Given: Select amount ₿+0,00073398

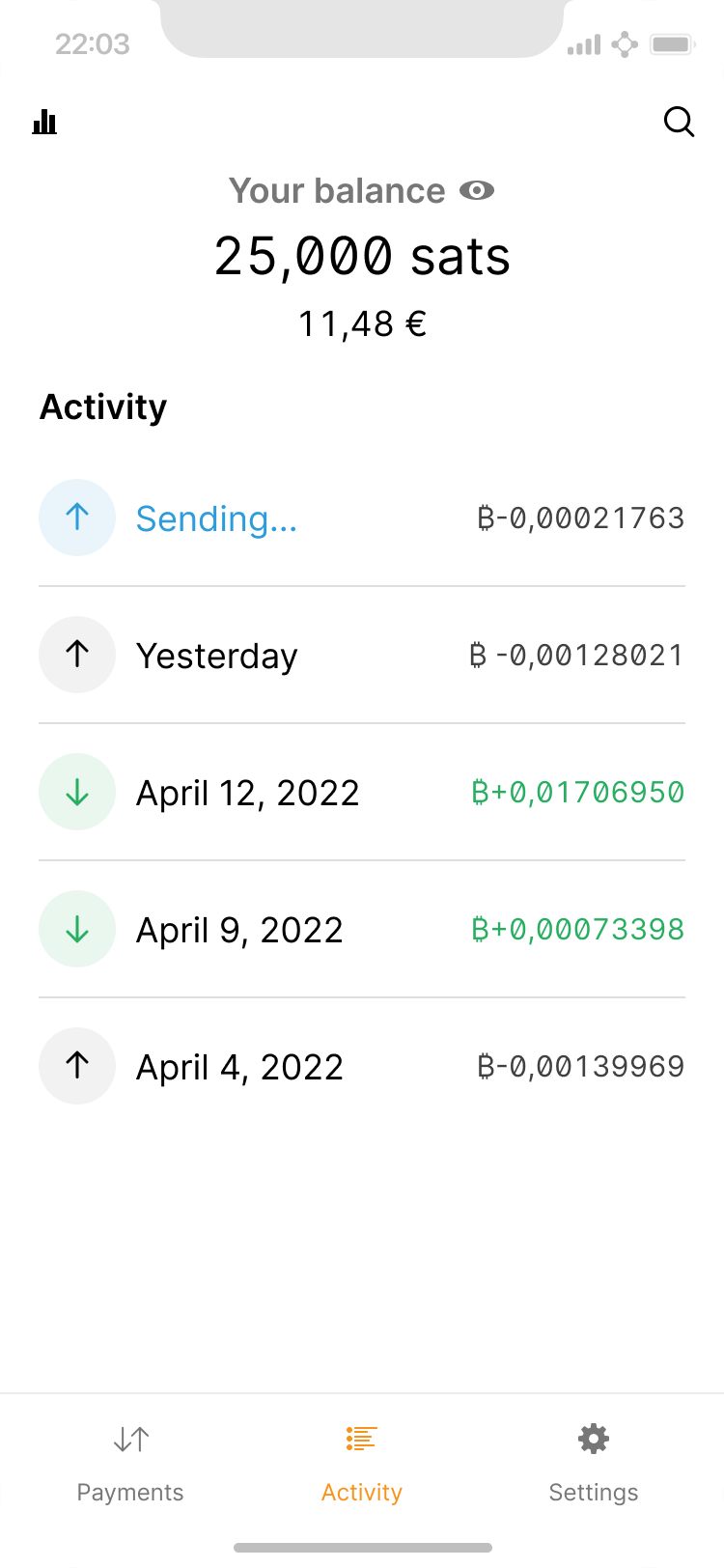Looking at the screenshot, I should pyautogui.click(x=577, y=930).
